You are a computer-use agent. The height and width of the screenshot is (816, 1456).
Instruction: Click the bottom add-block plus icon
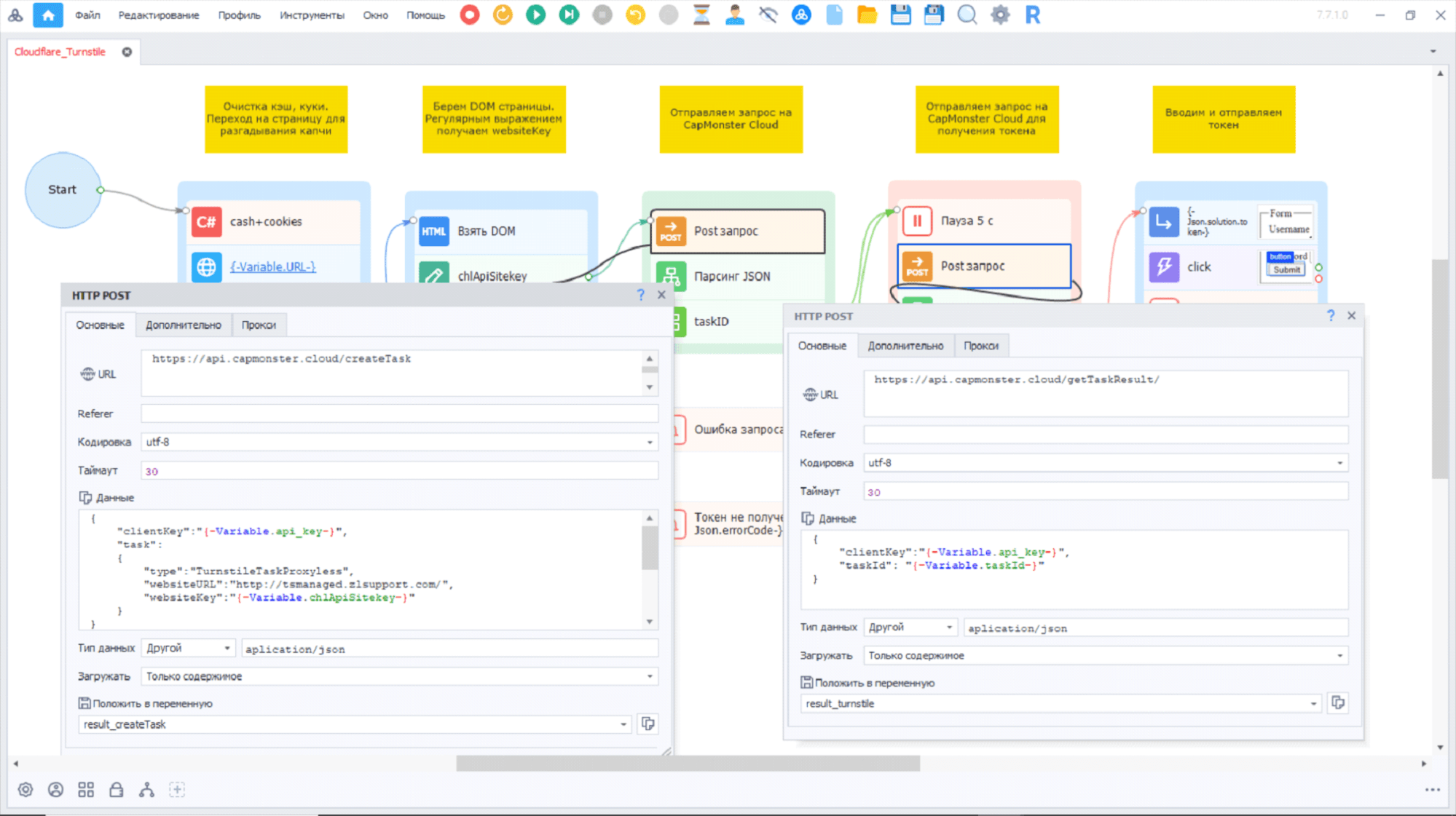[177, 790]
